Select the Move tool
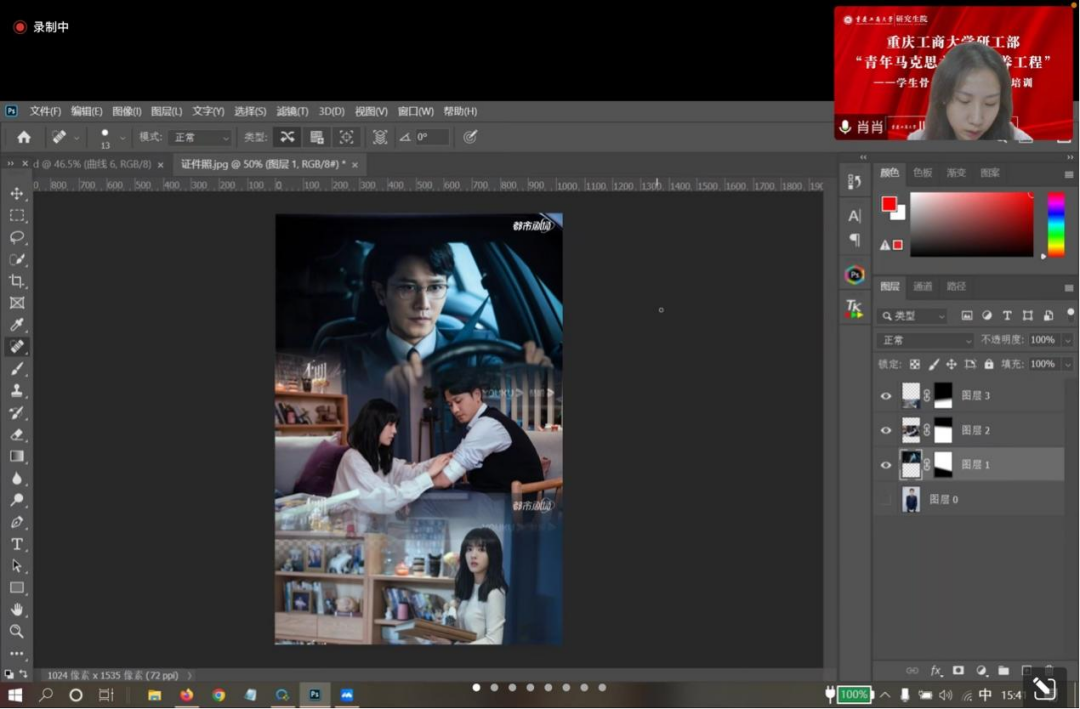The height and width of the screenshot is (709, 1080). [x=17, y=194]
